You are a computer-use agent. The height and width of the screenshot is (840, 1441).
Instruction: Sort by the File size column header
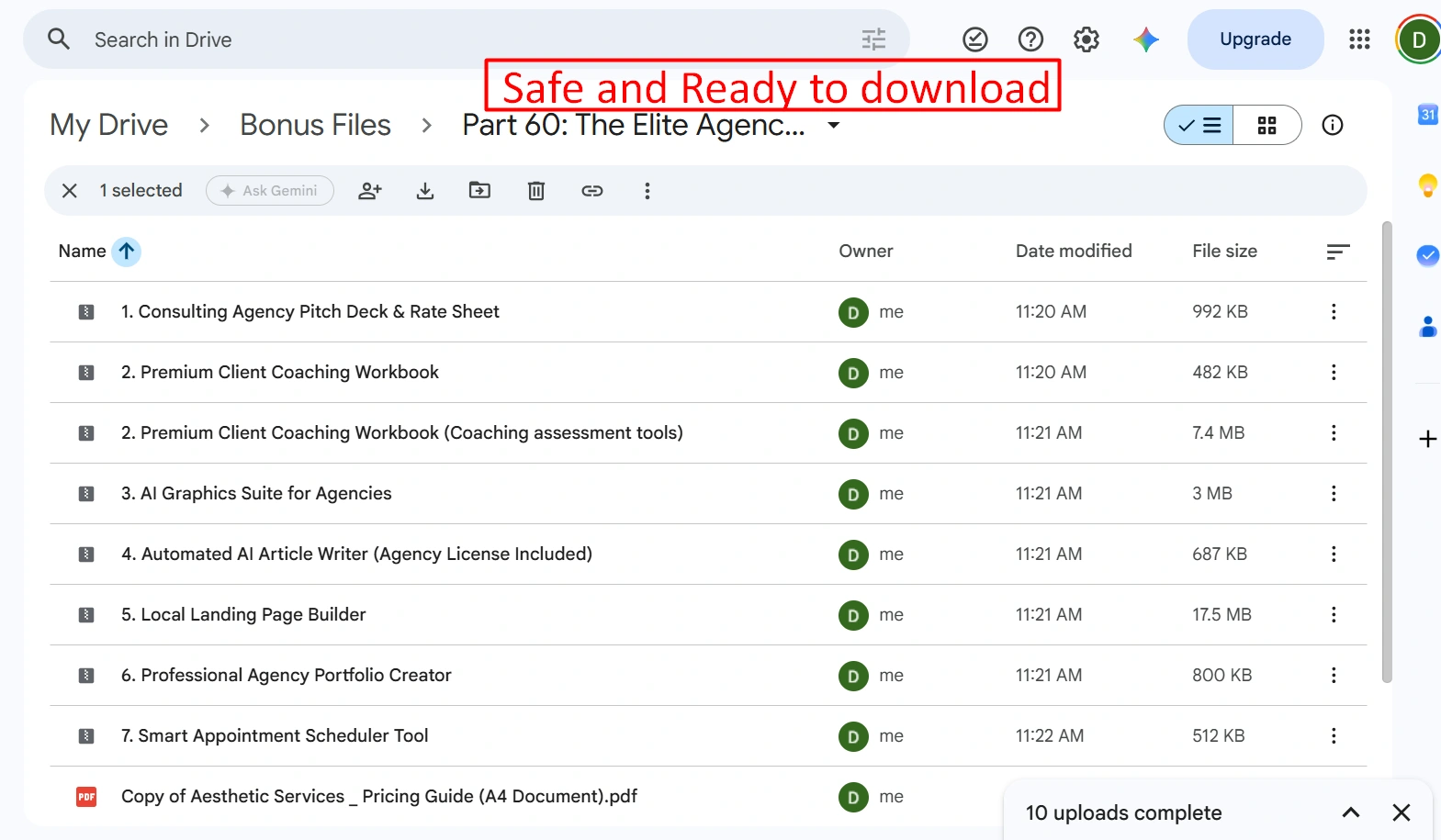tap(1224, 251)
